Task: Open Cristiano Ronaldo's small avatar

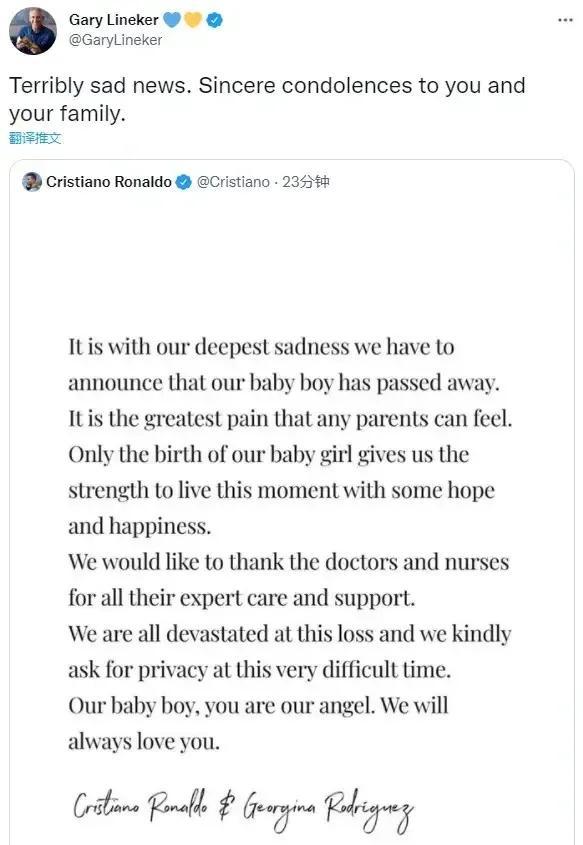Action: (x=32, y=182)
